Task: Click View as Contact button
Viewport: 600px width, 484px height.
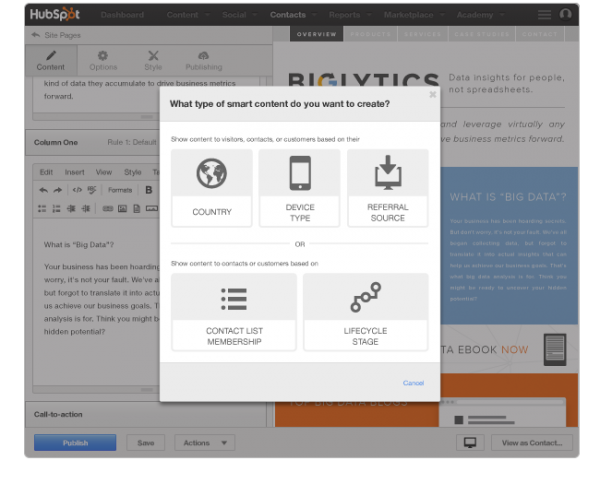Action: click(532, 443)
